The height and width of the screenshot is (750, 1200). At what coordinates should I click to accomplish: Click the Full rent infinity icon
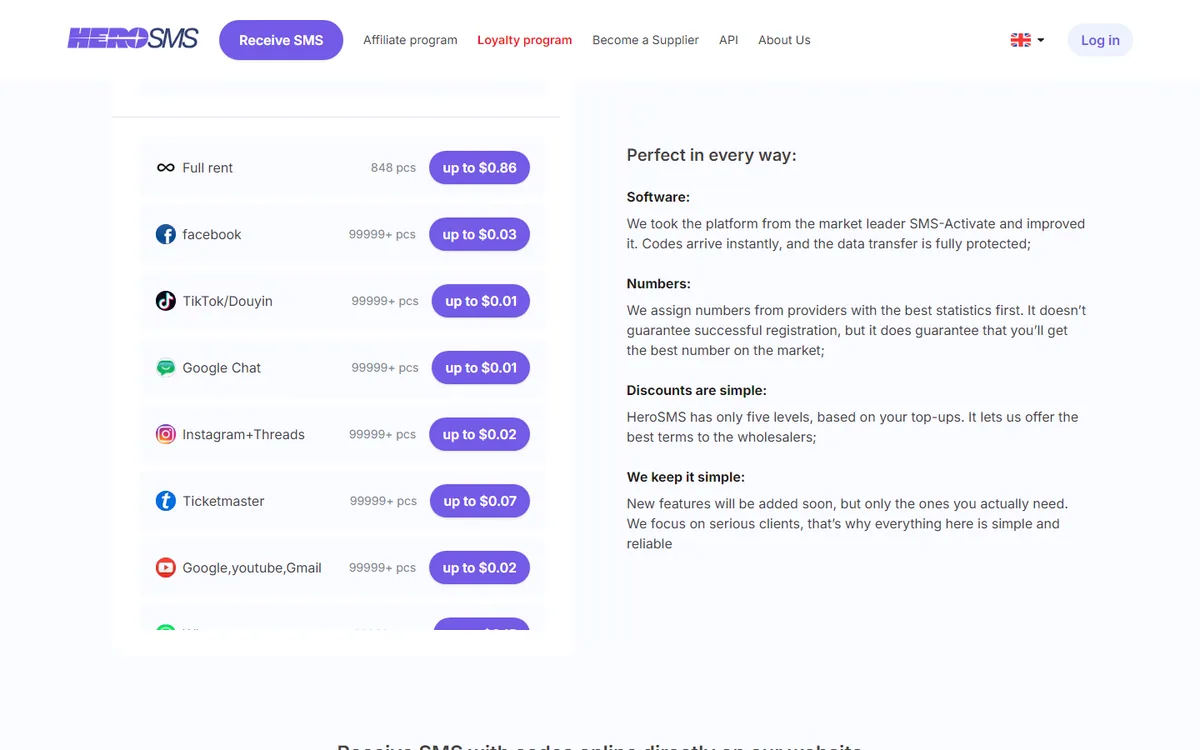(166, 168)
